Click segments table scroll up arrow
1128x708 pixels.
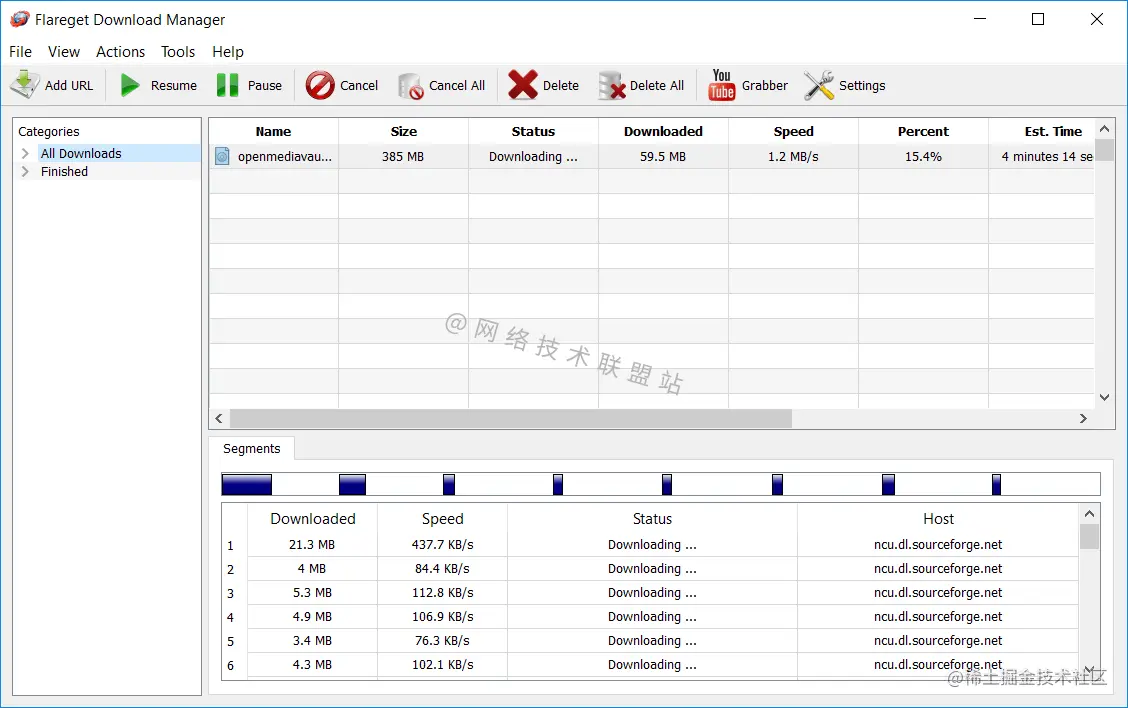coord(1089,514)
